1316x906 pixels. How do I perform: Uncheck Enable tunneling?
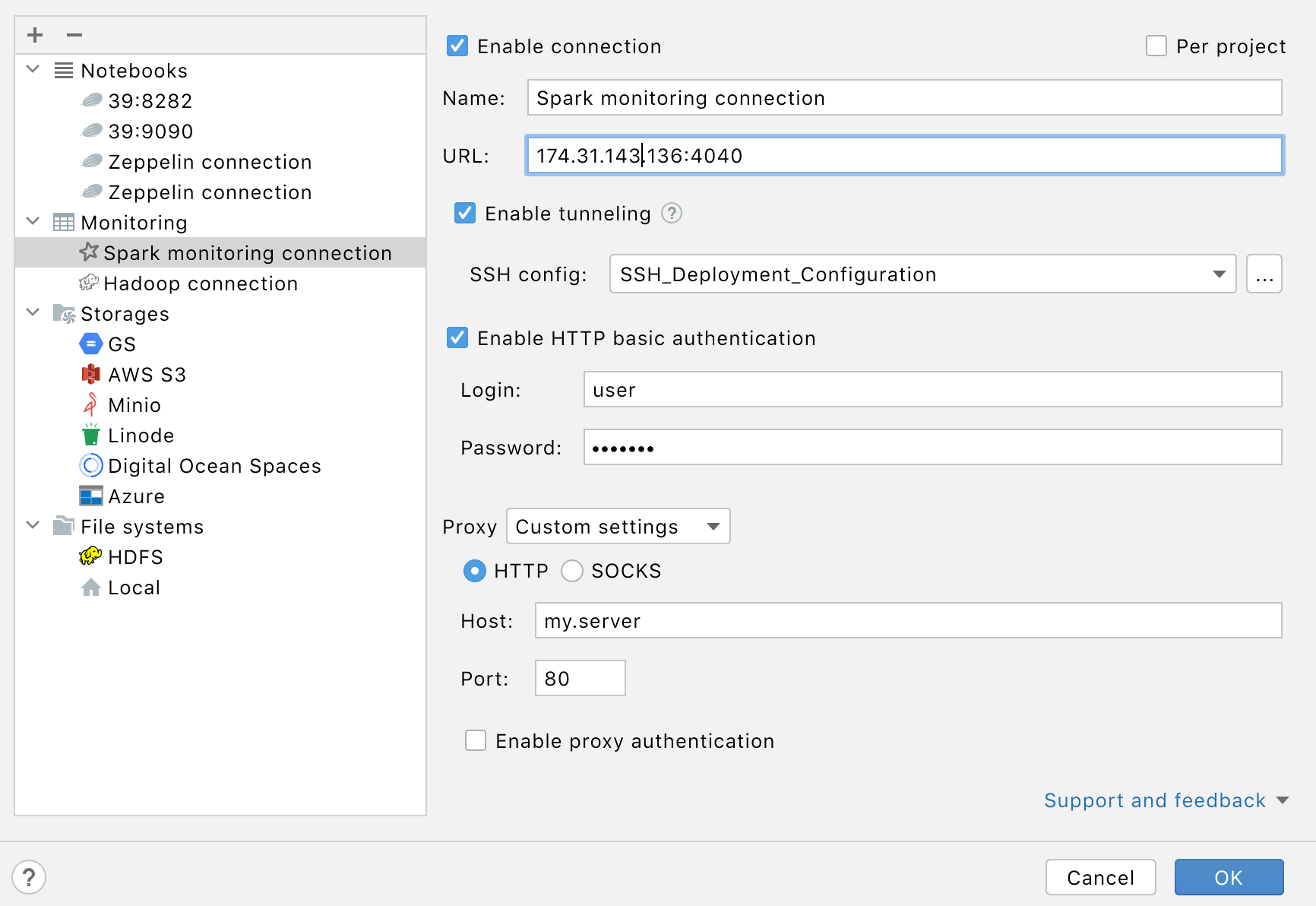pos(464,214)
